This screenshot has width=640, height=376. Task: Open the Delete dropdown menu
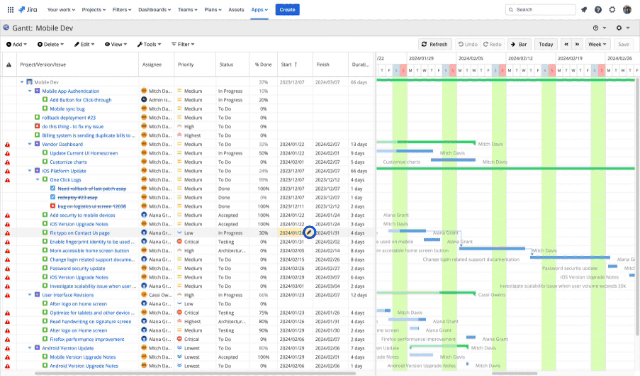(x=51, y=44)
